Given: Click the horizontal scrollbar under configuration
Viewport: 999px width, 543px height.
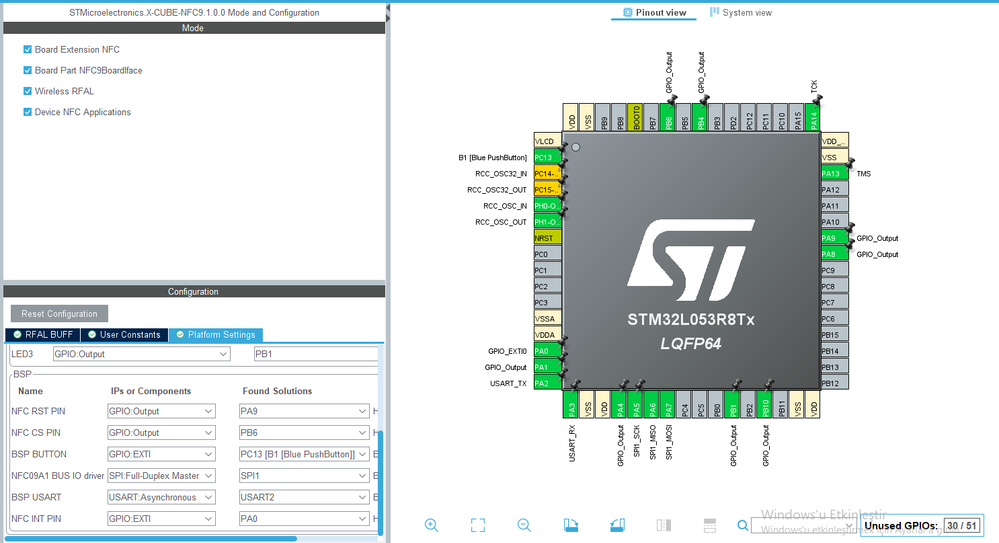Looking at the screenshot, I should pyautogui.click(x=152, y=539).
